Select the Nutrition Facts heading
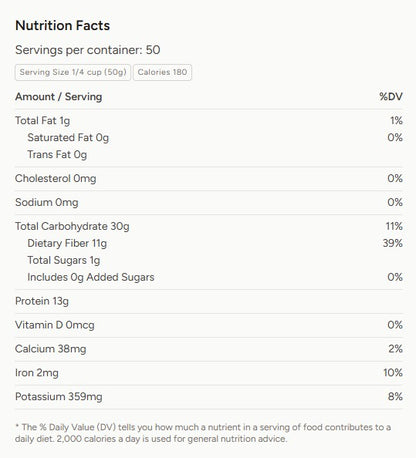 [63, 26]
